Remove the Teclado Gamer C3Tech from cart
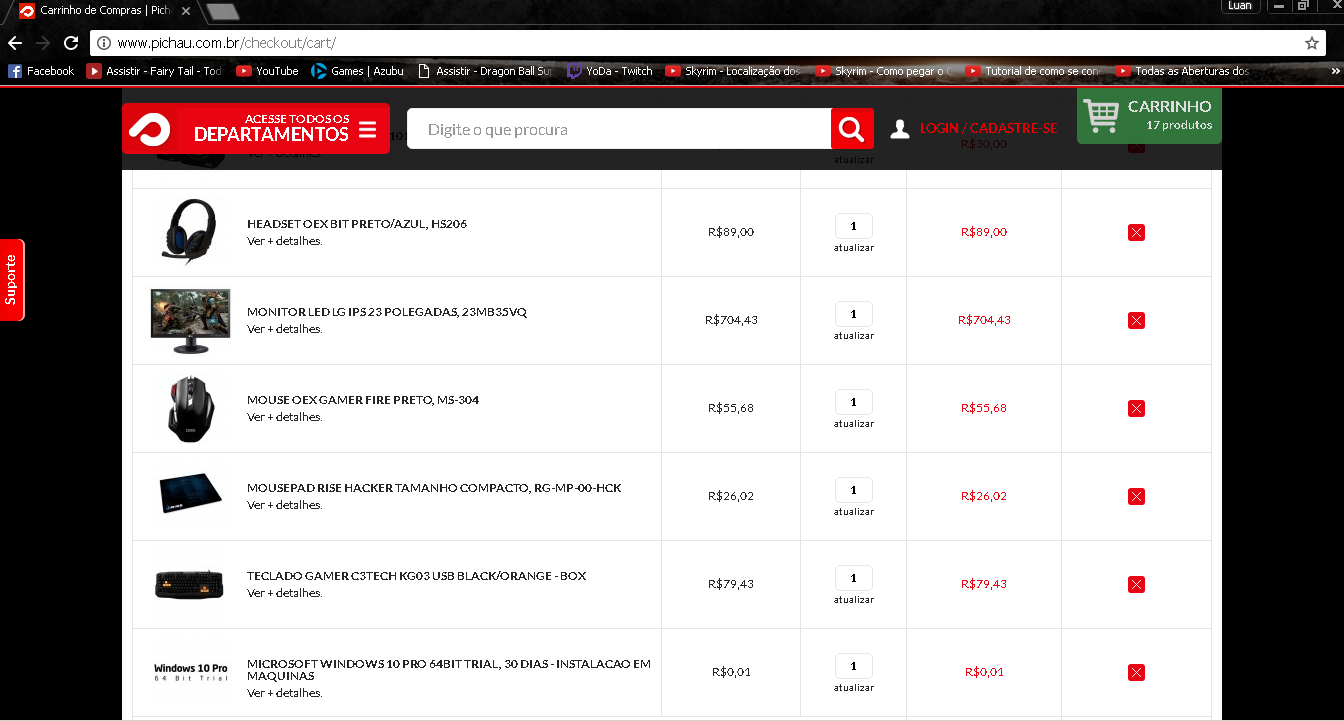The image size is (1344, 721). pyautogui.click(x=1136, y=584)
